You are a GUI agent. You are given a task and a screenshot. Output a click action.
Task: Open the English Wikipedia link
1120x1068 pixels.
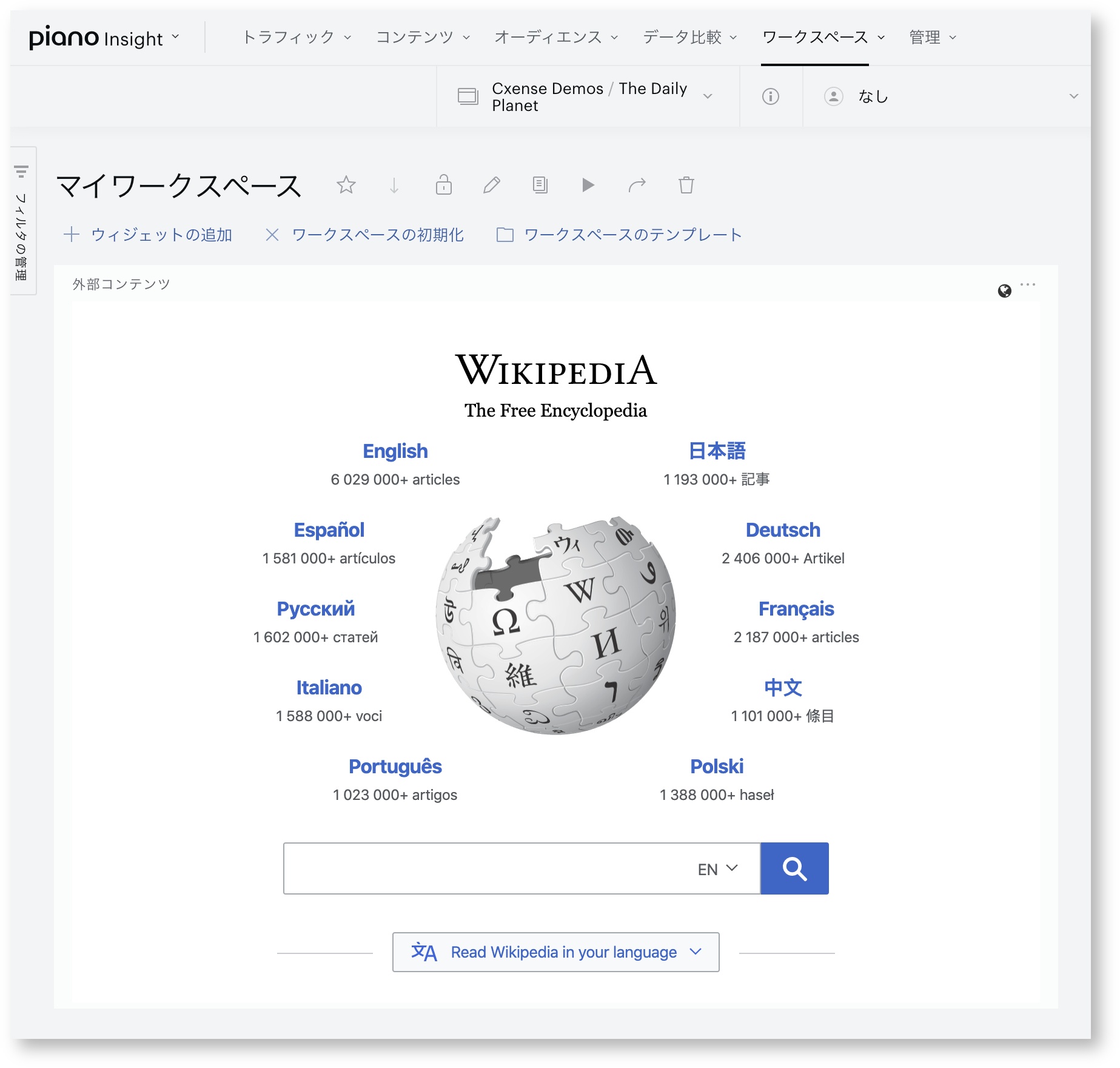[395, 451]
